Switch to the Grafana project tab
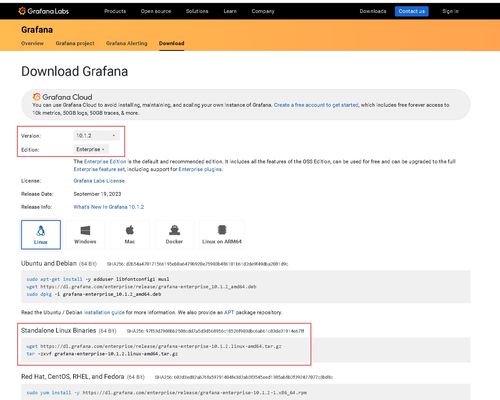 75,43
